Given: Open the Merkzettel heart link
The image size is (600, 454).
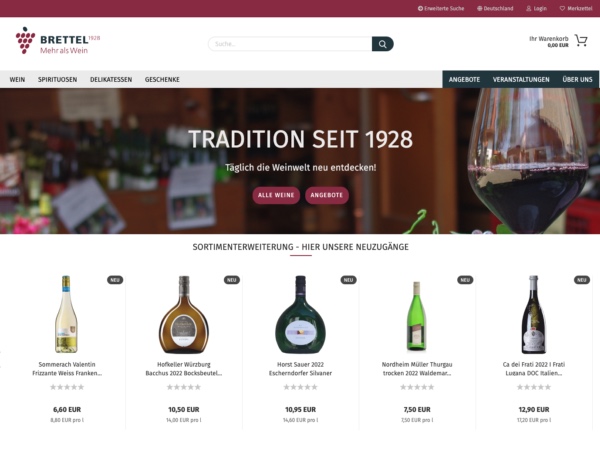Looking at the screenshot, I should [576, 8].
